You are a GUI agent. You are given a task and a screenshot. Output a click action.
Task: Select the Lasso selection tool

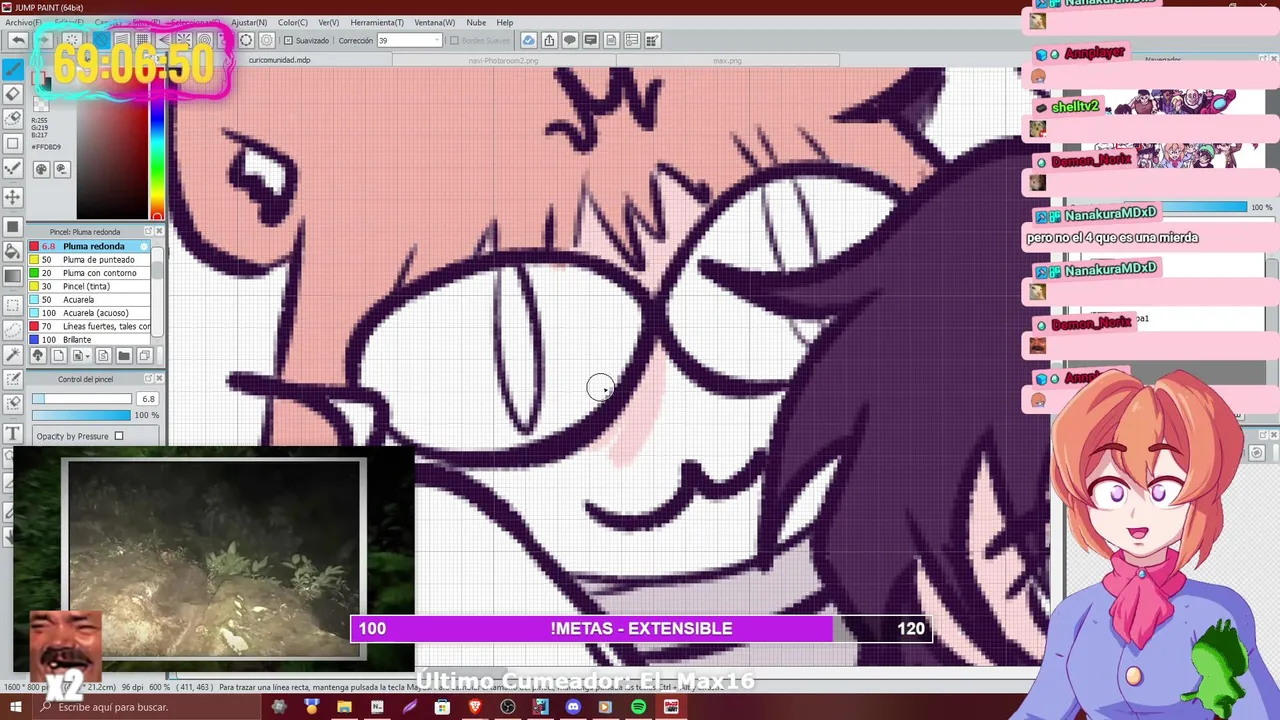click(13, 330)
